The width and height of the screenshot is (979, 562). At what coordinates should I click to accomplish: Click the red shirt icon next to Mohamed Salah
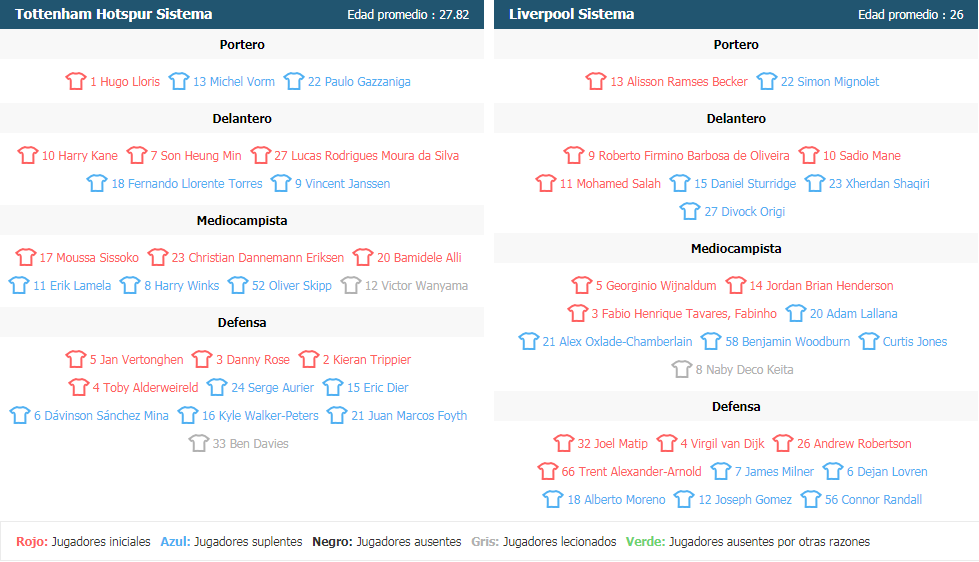click(x=546, y=184)
